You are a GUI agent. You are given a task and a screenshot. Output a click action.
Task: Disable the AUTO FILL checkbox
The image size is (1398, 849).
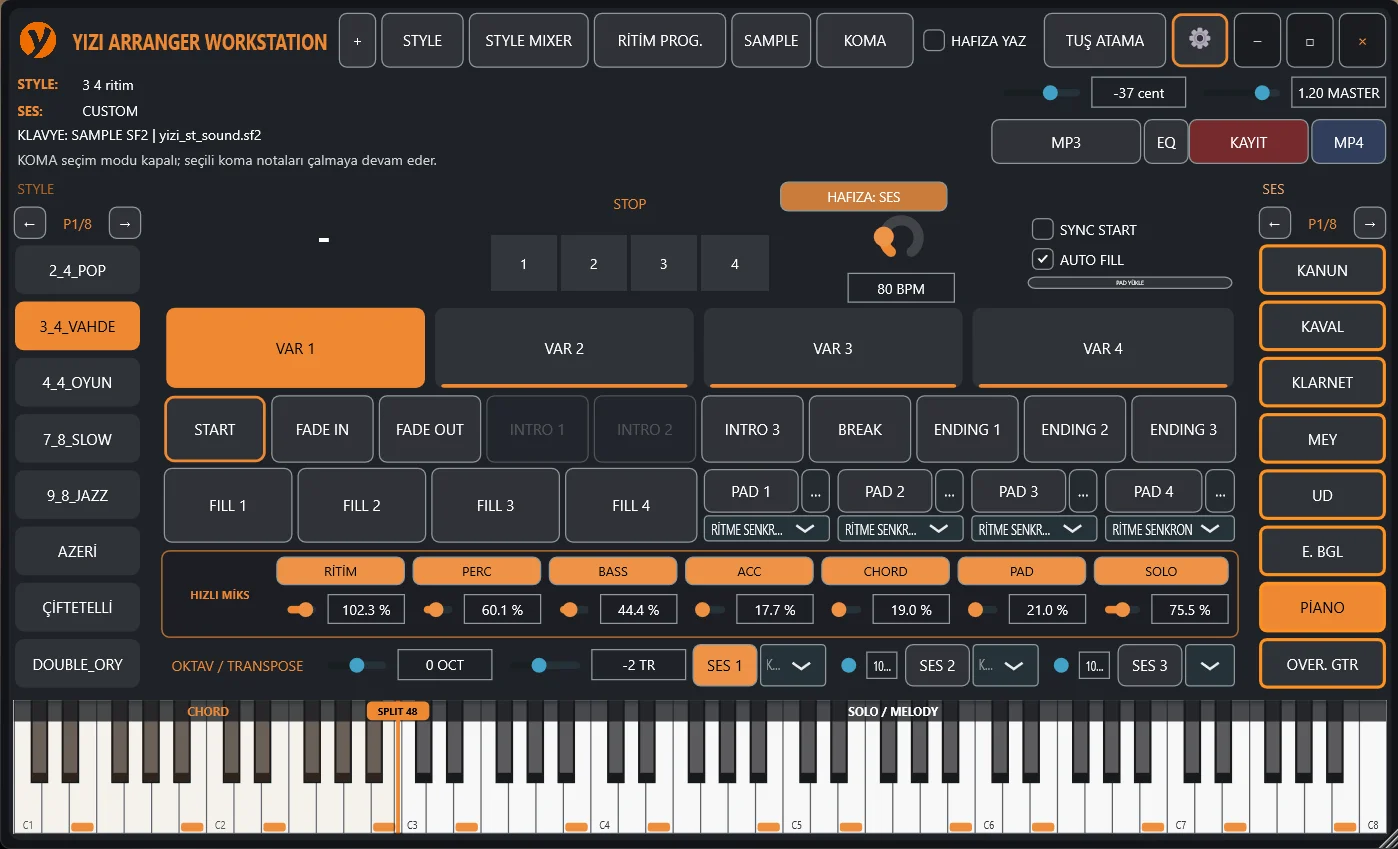[1043, 259]
